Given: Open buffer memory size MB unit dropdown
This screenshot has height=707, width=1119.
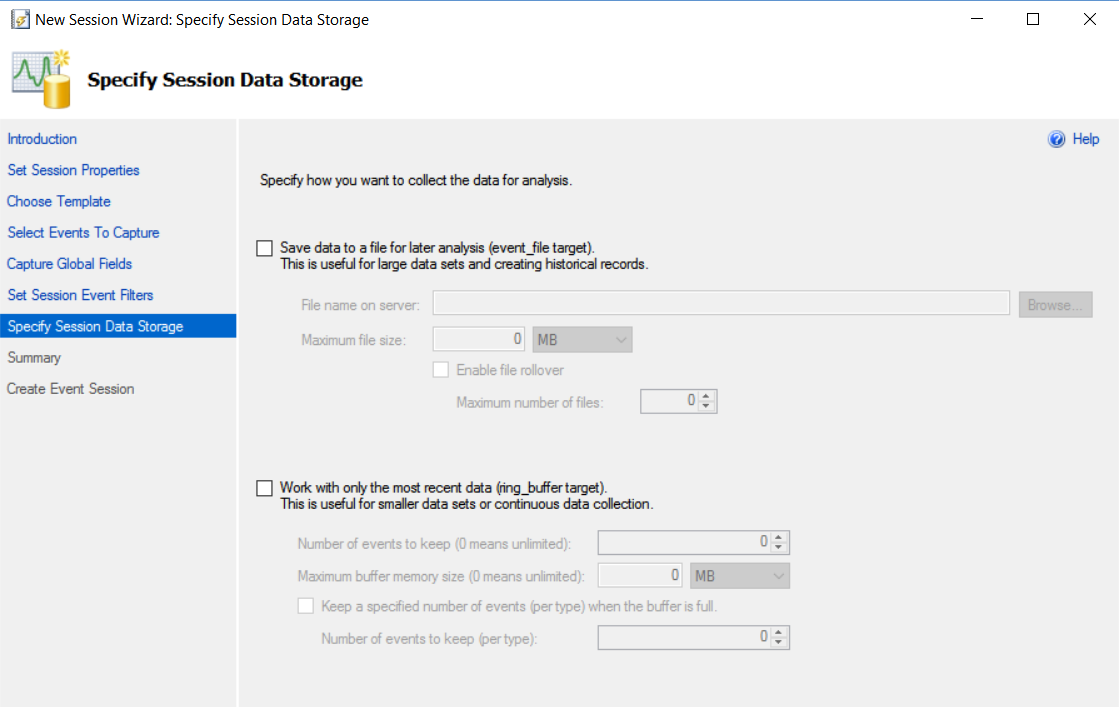Looking at the screenshot, I should (741, 576).
